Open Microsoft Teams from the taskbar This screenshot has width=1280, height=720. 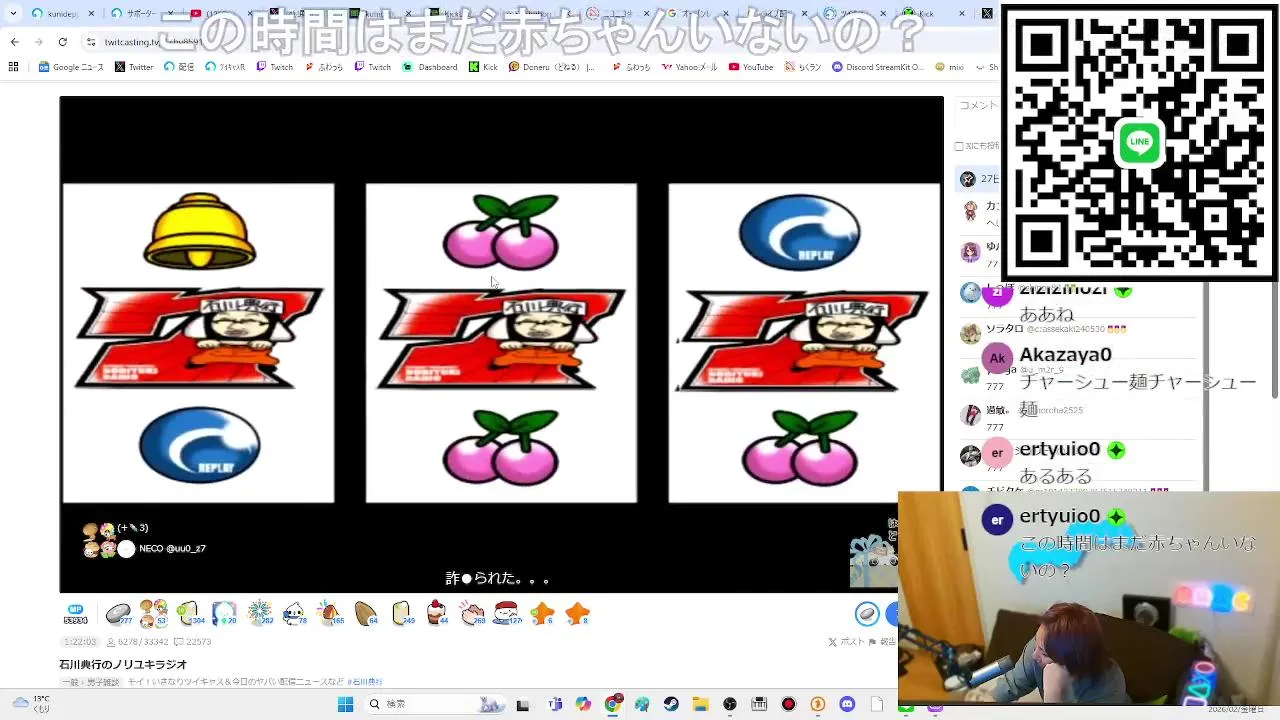[x=555, y=704]
